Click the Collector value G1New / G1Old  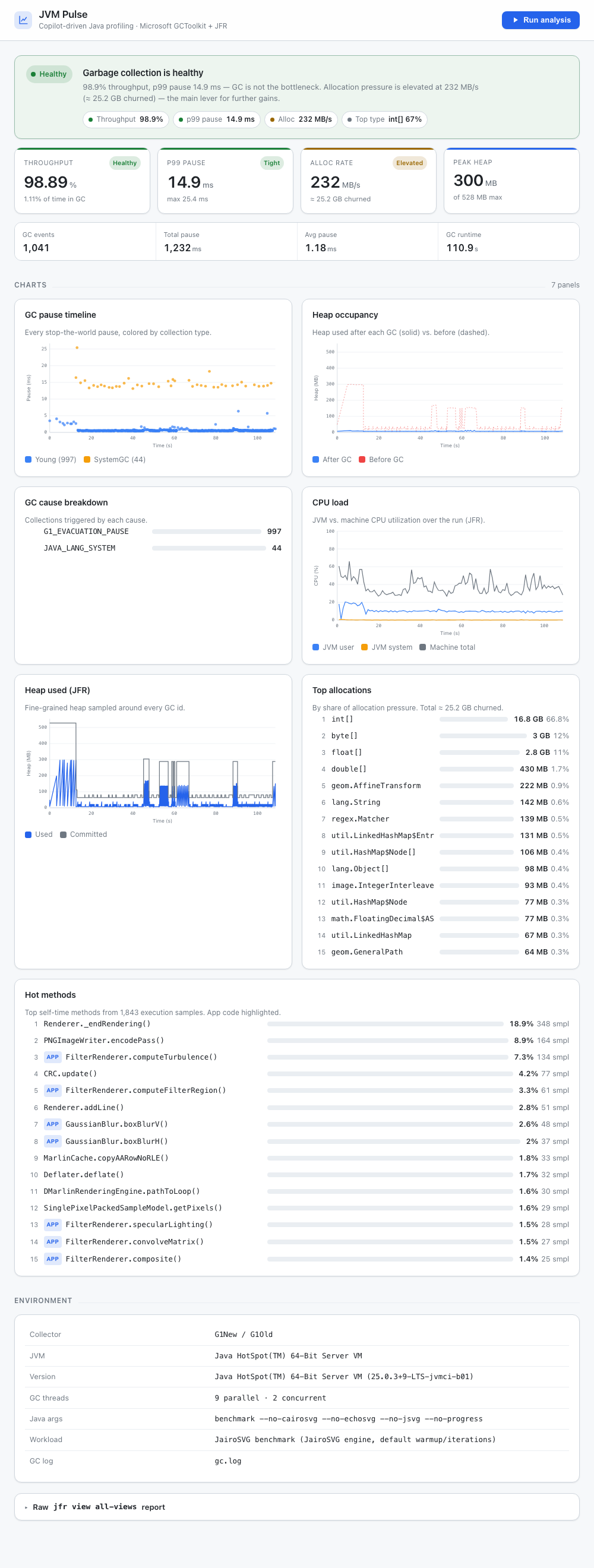click(244, 1334)
